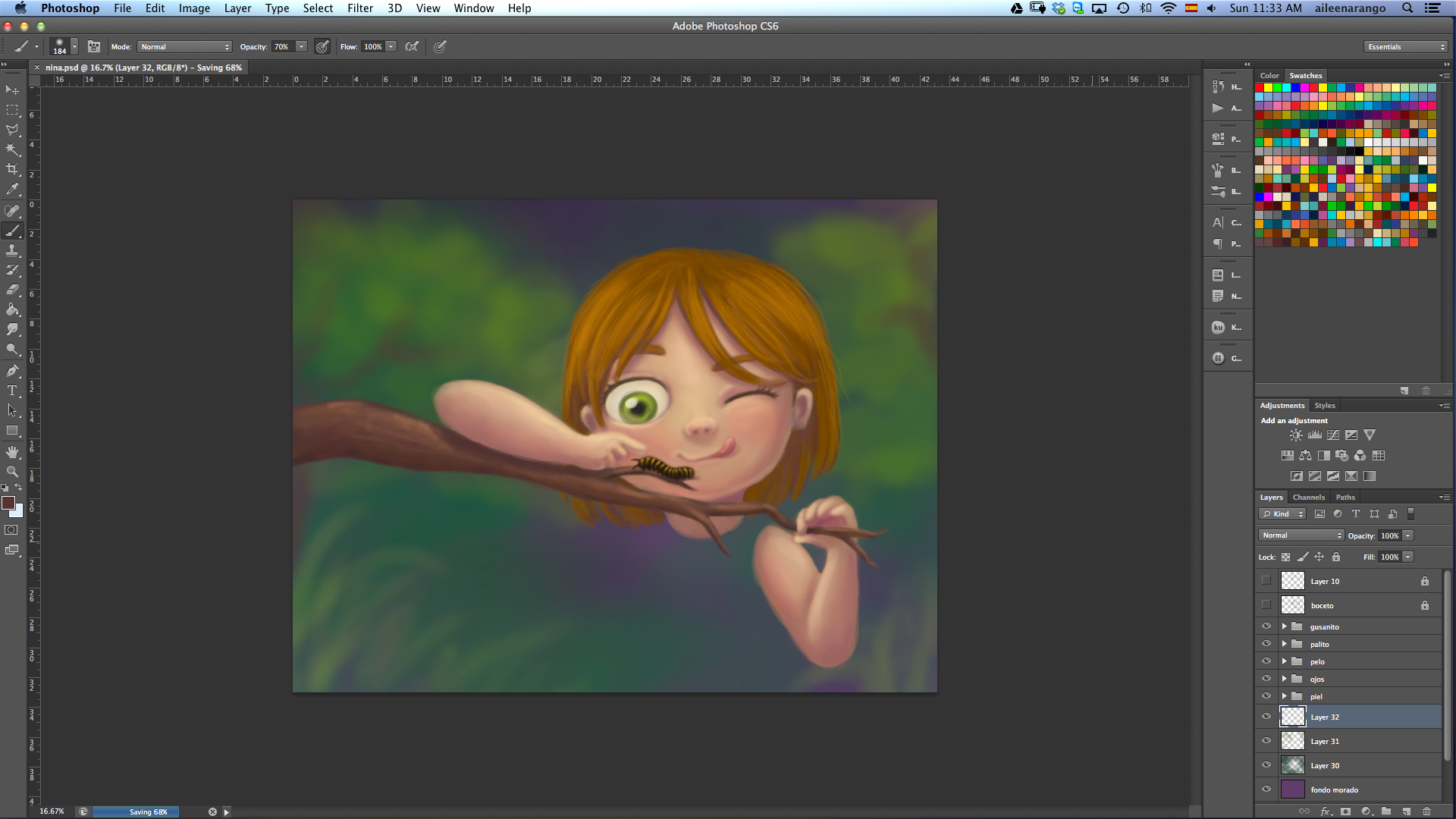Select the Hand tool
Viewport: 1456px width, 819px height.
[12, 452]
